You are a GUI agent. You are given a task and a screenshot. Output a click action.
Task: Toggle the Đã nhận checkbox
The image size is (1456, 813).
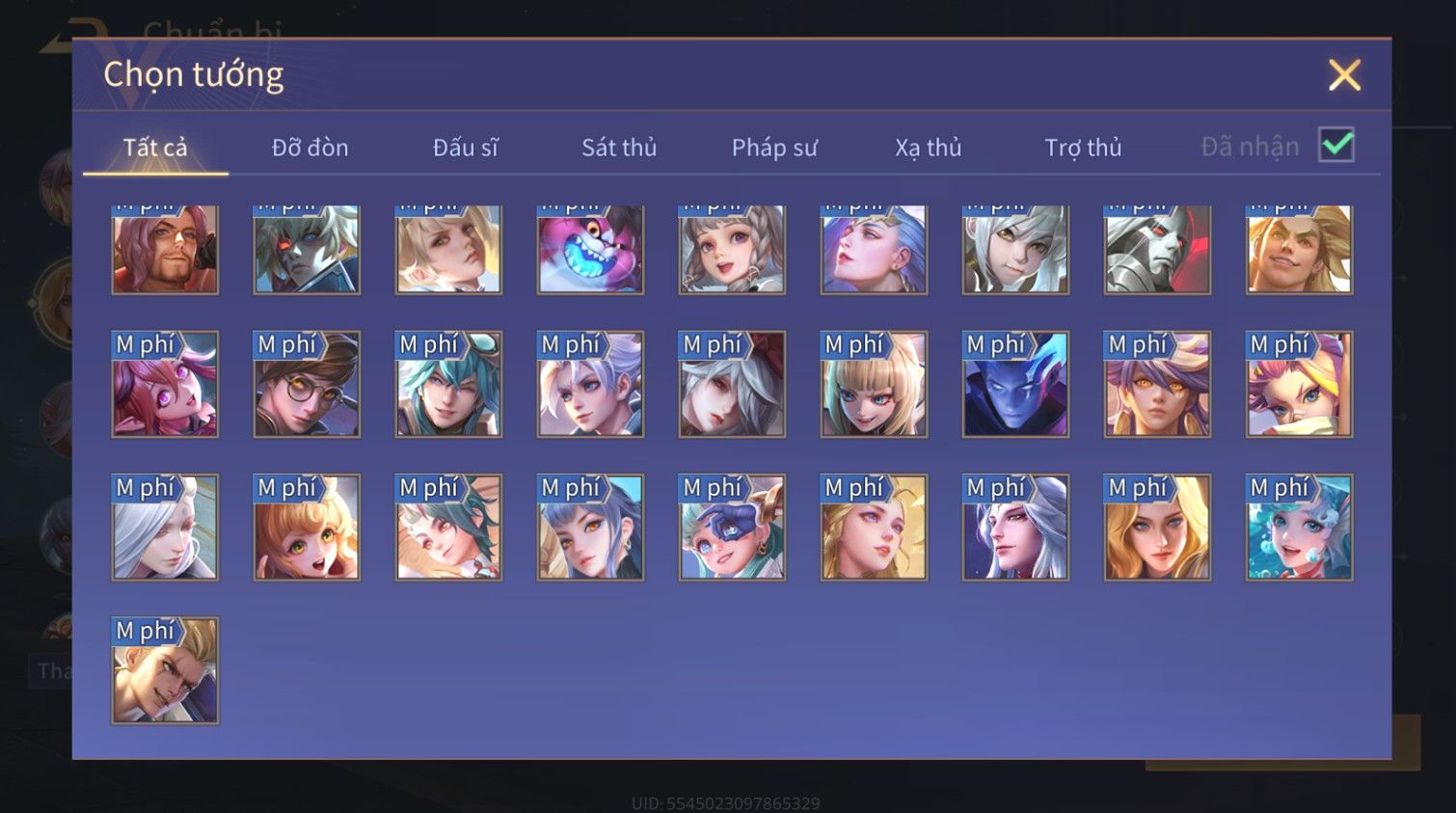pos(1336,146)
